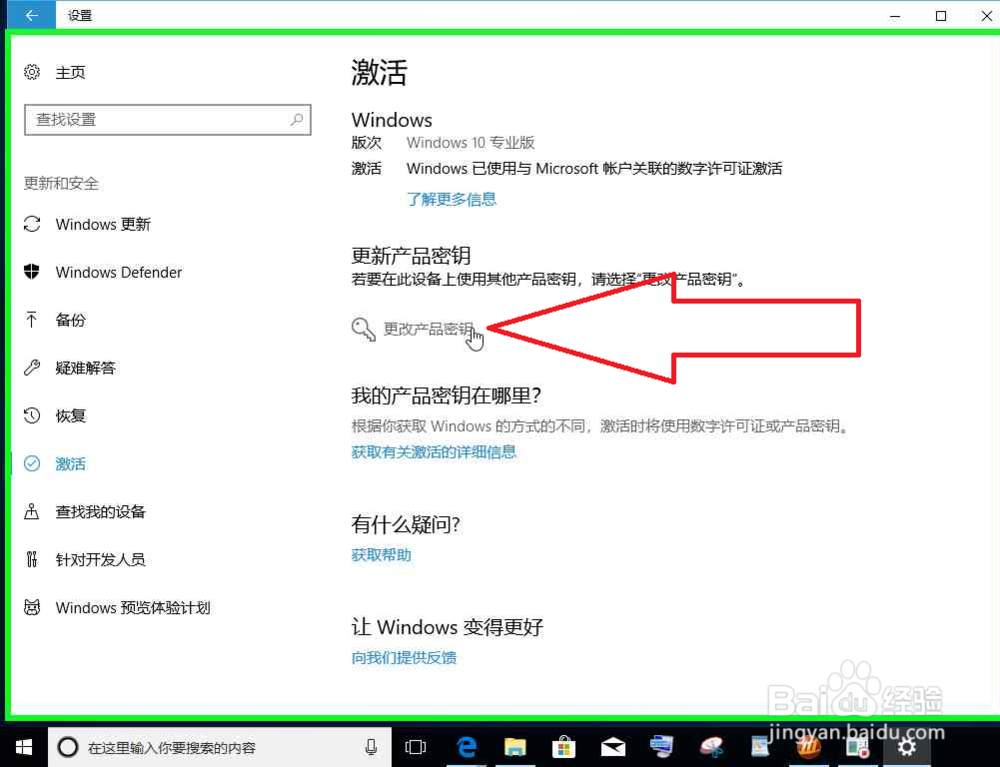This screenshot has height=767, width=1000.
Task: Click the microphone icon in taskbar search
Action: pyautogui.click(x=371, y=747)
